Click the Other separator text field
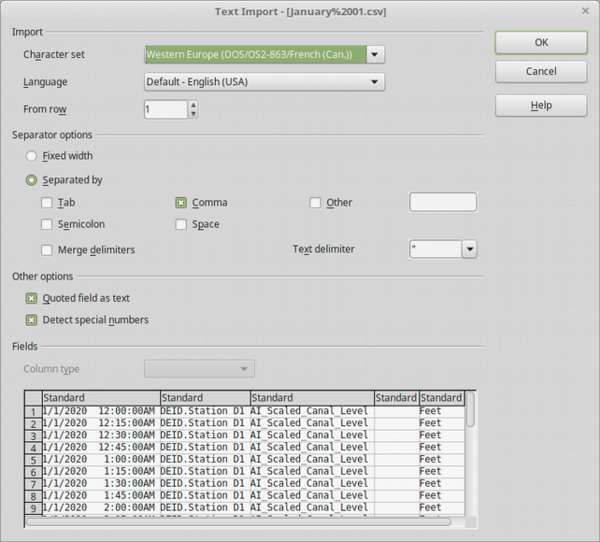Image resolution: width=600 pixels, height=542 pixels. click(x=443, y=203)
